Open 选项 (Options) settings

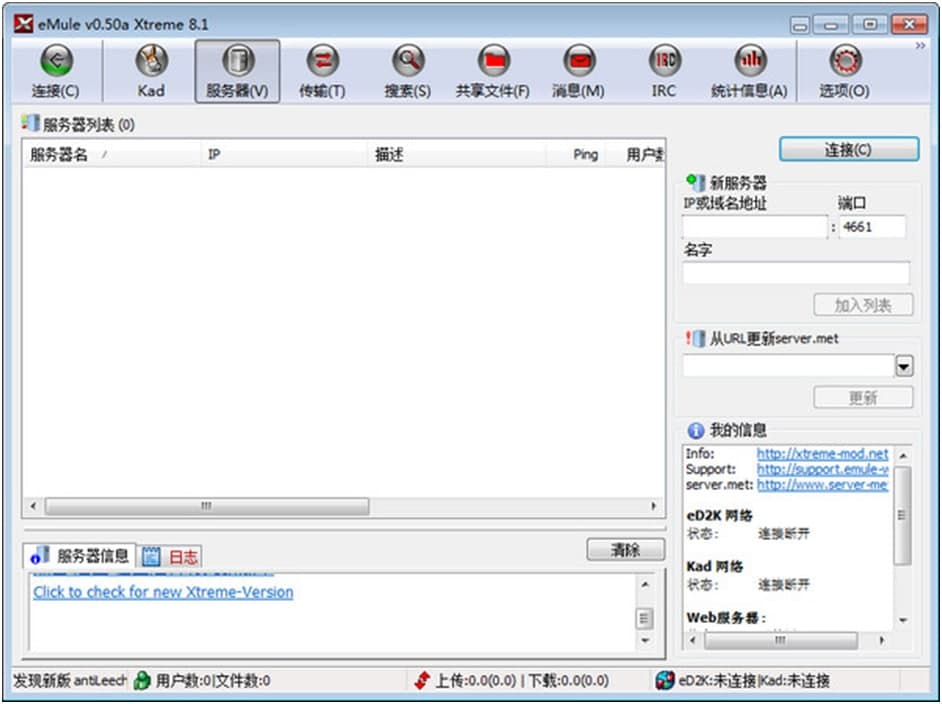pos(845,68)
